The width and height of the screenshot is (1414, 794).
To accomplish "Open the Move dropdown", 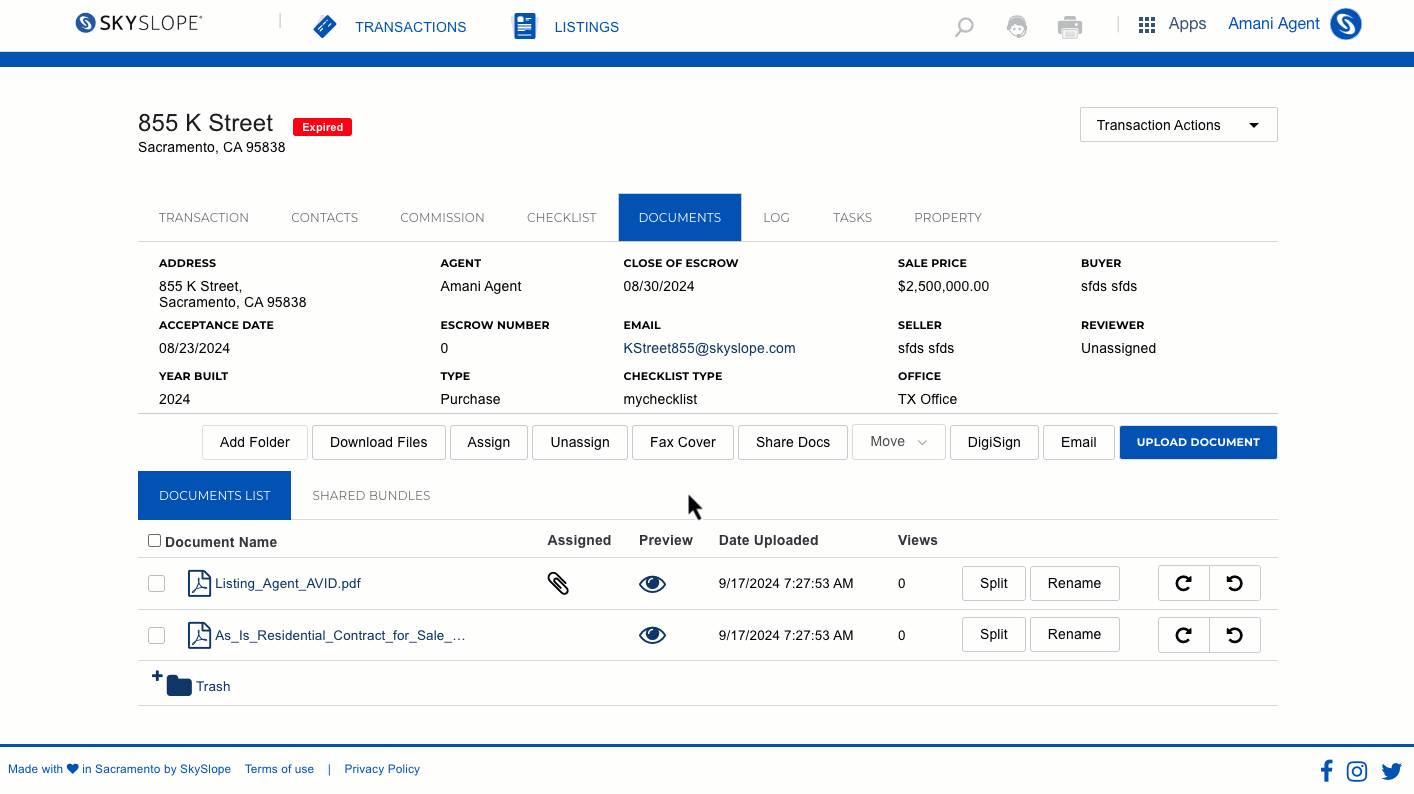I will (898, 442).
